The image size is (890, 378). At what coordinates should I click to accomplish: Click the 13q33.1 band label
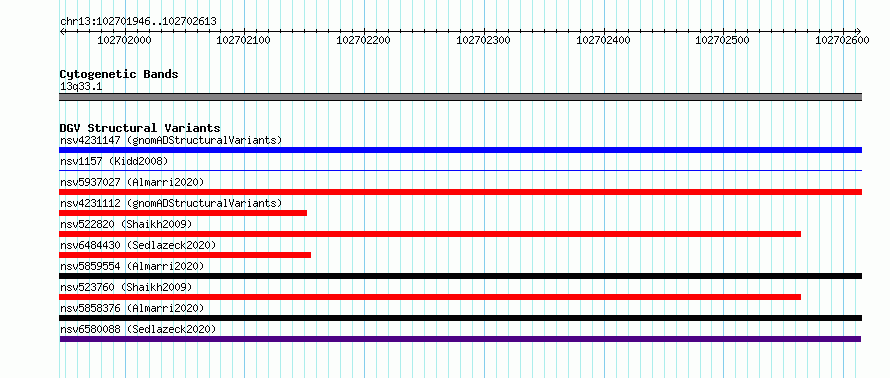coord(81,87)
